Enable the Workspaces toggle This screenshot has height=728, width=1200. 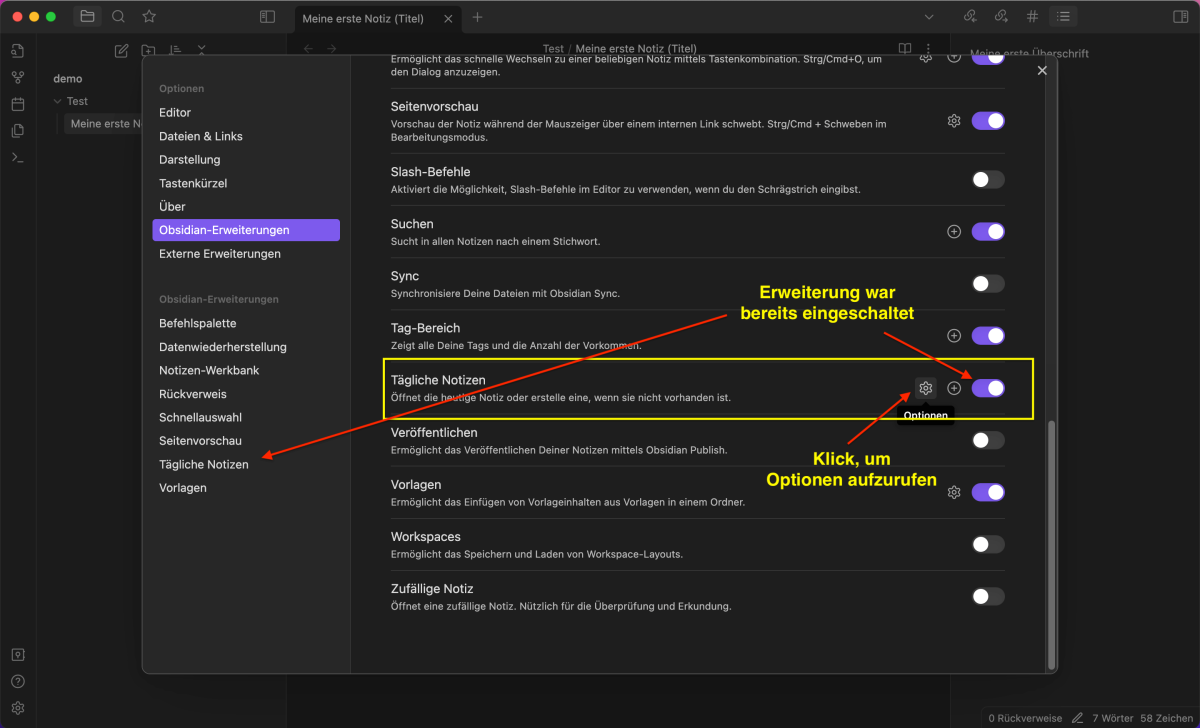[988, 544]
